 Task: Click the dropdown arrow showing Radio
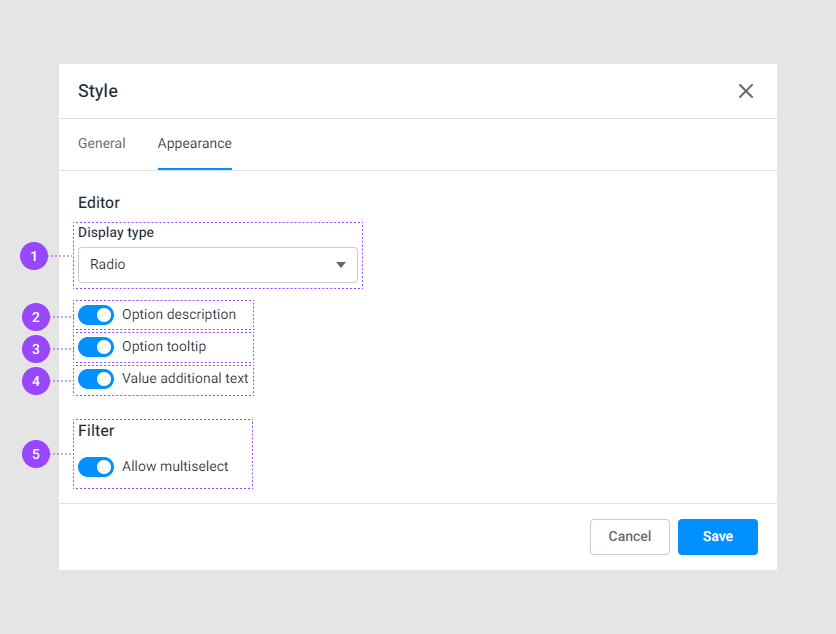click(x=341, y=264)
